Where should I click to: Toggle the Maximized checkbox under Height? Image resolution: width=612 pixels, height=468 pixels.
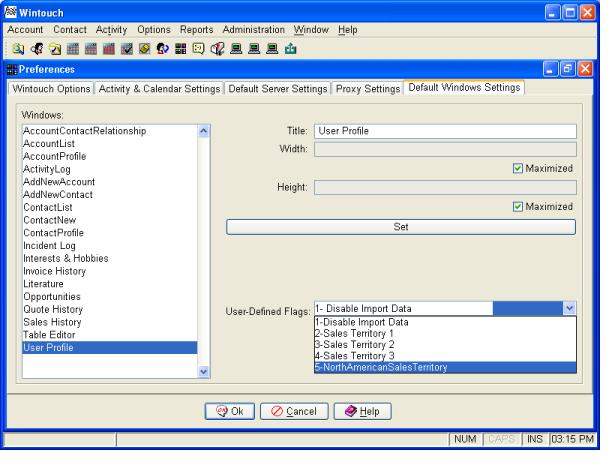pyautogui.click(x=518, y=206)
